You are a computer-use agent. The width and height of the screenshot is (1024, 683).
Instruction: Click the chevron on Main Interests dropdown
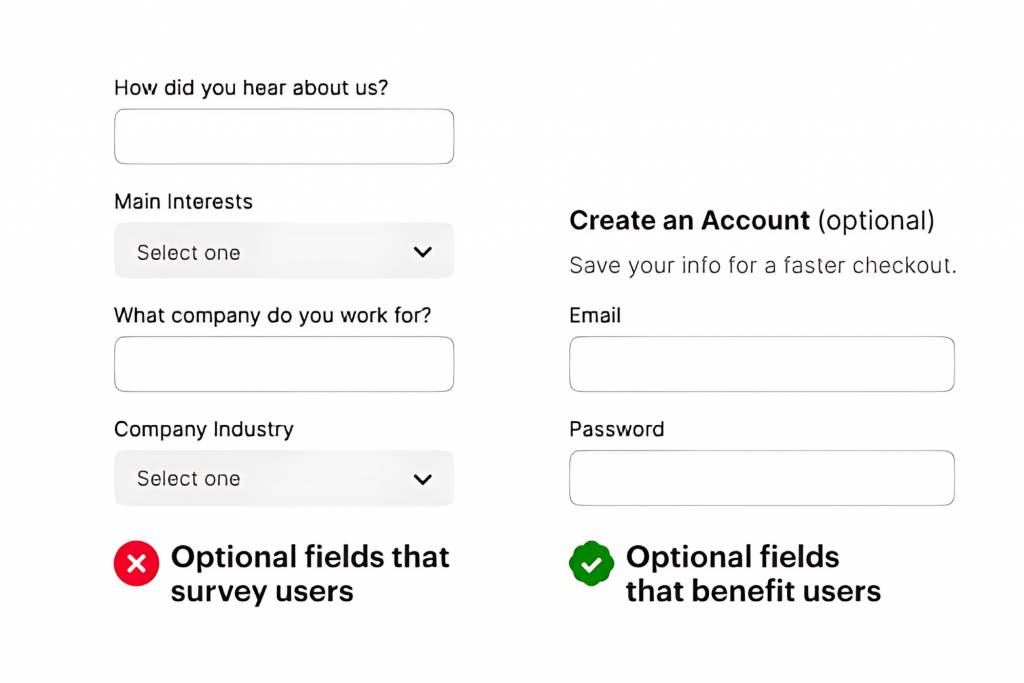click(422, 251)
